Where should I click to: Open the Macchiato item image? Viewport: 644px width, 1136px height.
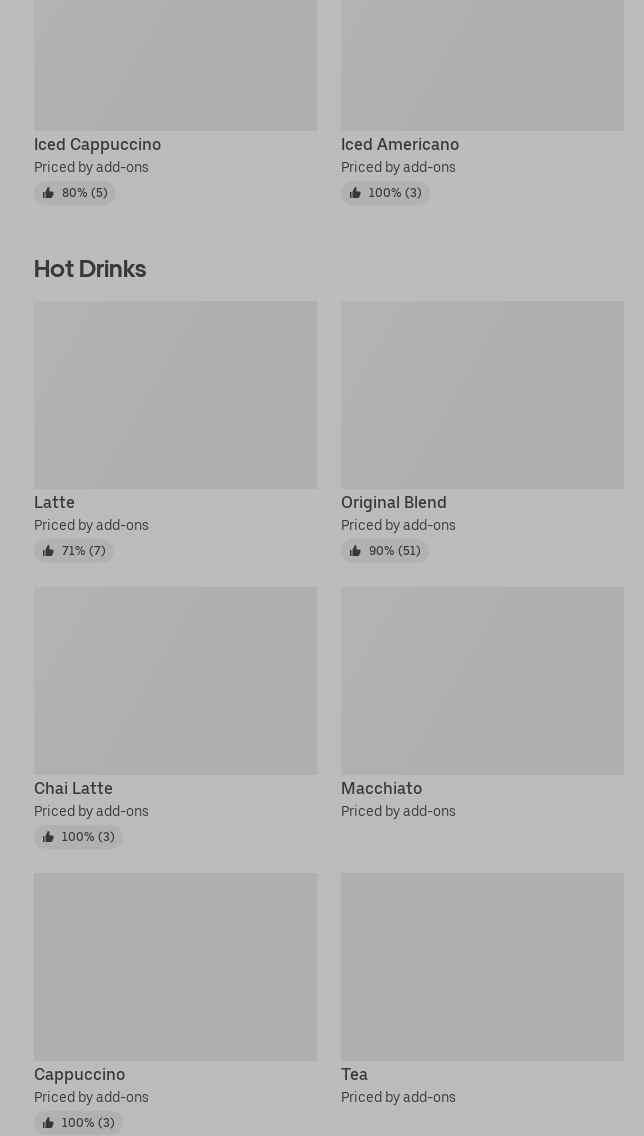tap(482, 681)
